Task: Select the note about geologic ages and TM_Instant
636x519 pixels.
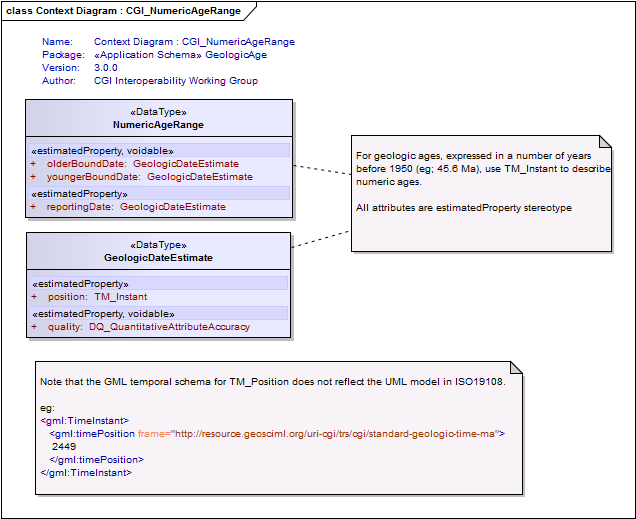Action: (x=481, y=193)
